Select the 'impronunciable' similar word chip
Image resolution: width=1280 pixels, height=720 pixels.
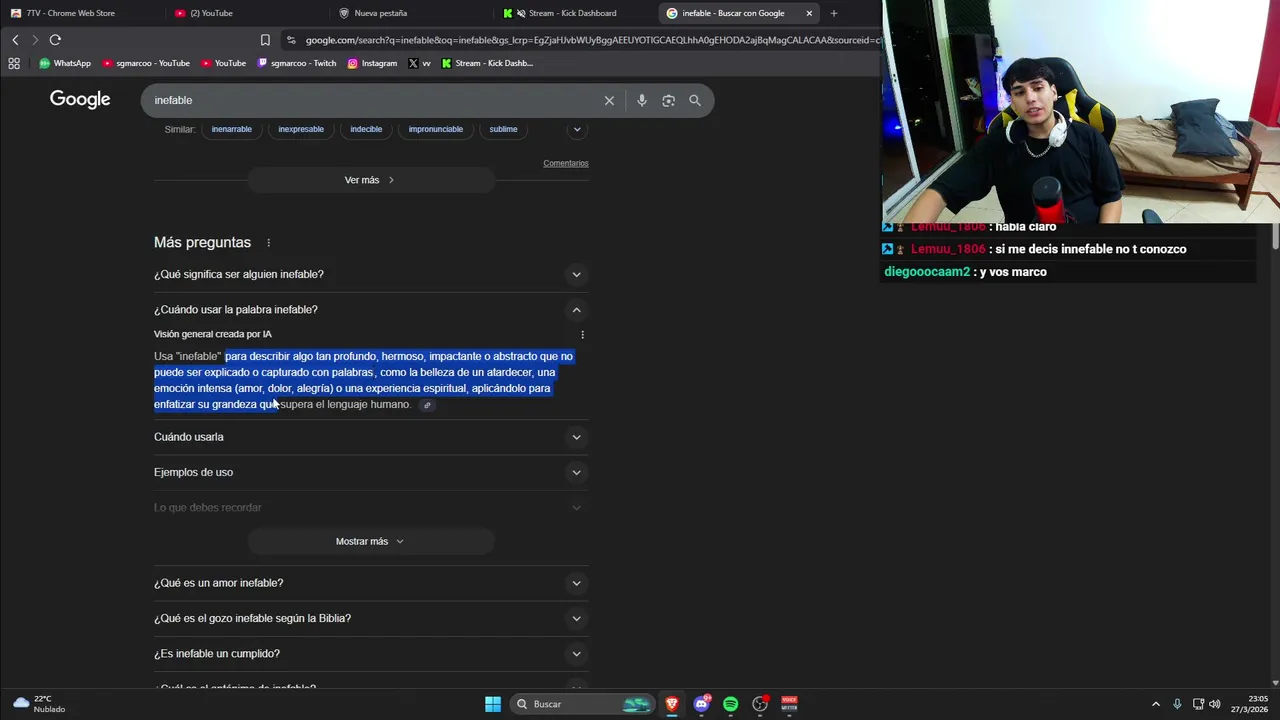(x=436, y=129)
